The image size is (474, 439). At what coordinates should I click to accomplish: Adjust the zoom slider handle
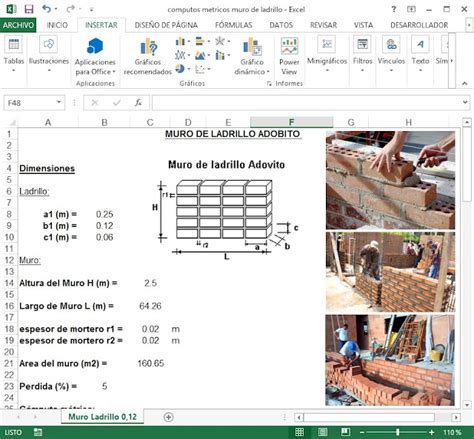397,432
